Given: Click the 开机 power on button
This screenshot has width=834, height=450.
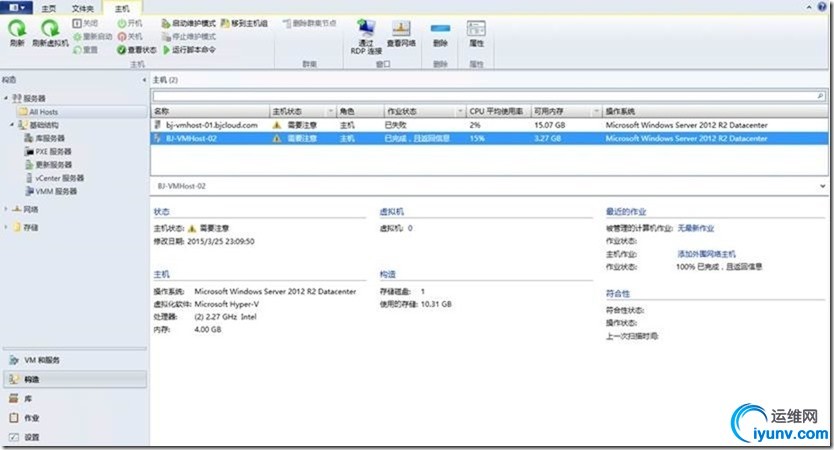Looking at the screenshot, I should pos(130,23).
